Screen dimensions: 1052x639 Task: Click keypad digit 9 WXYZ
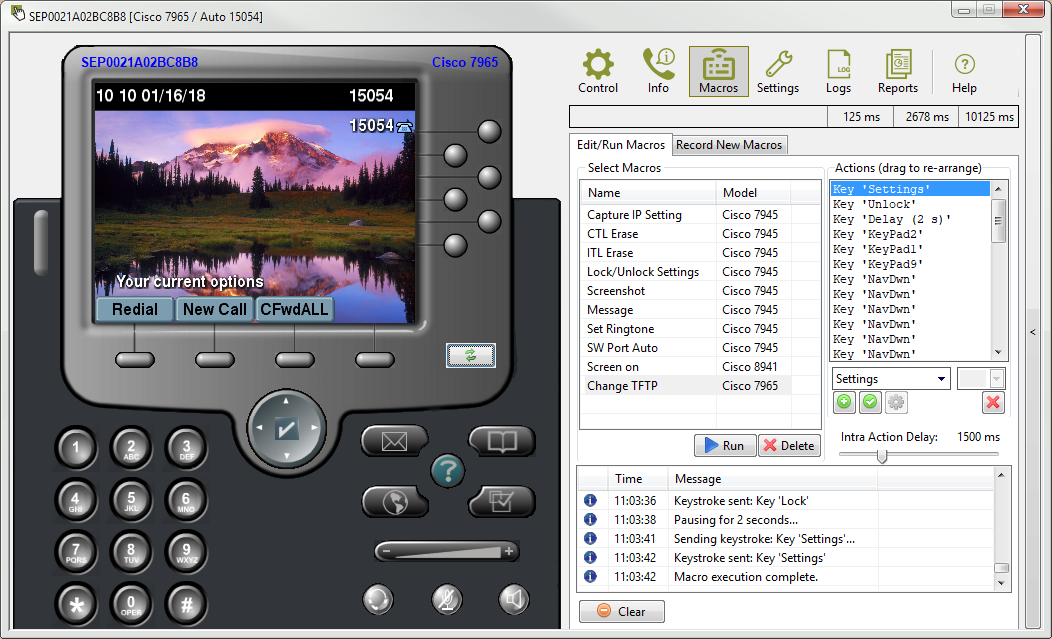tap(187, 552)
